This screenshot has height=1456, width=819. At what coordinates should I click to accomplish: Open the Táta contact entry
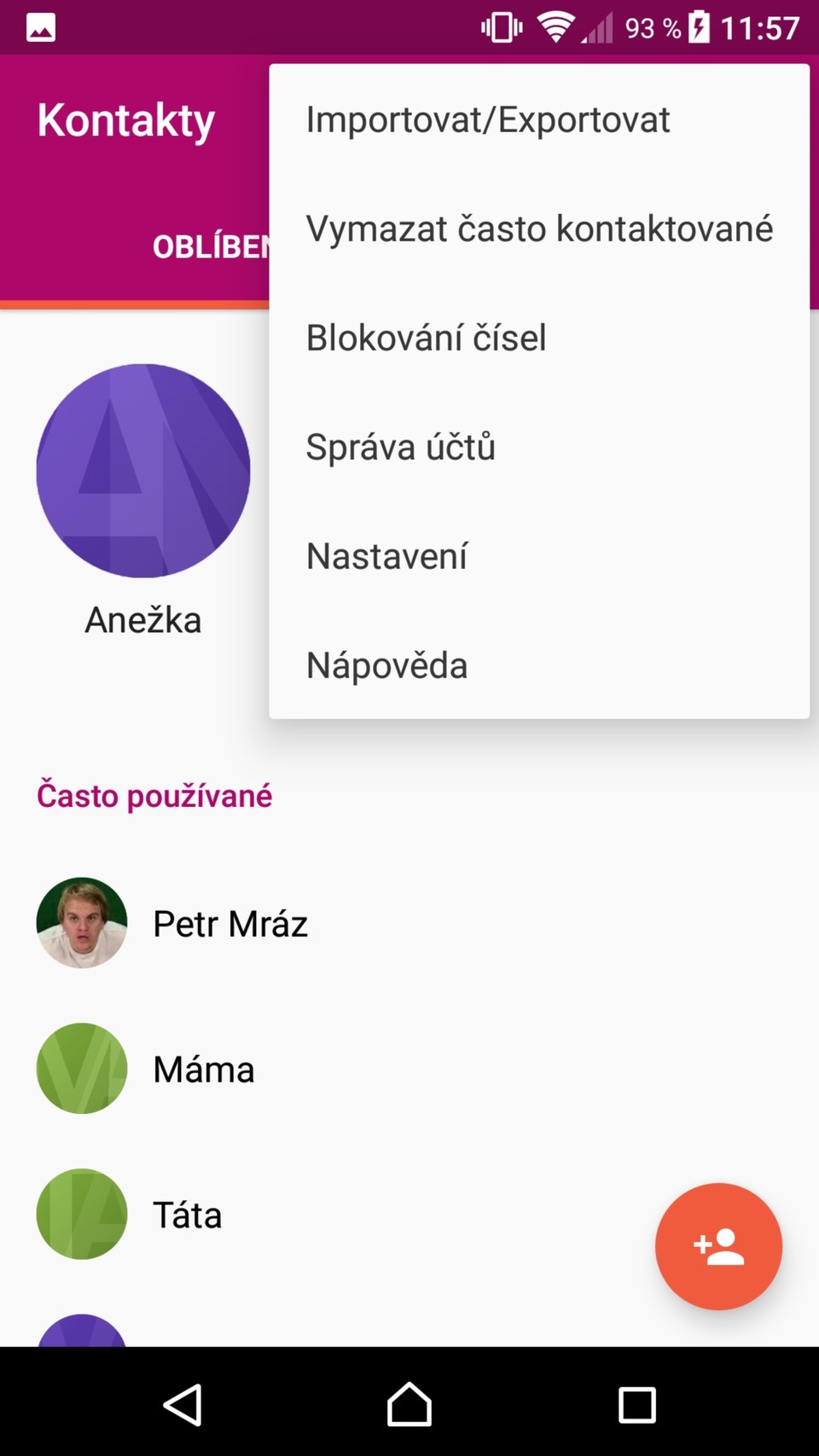point(188,1215)
